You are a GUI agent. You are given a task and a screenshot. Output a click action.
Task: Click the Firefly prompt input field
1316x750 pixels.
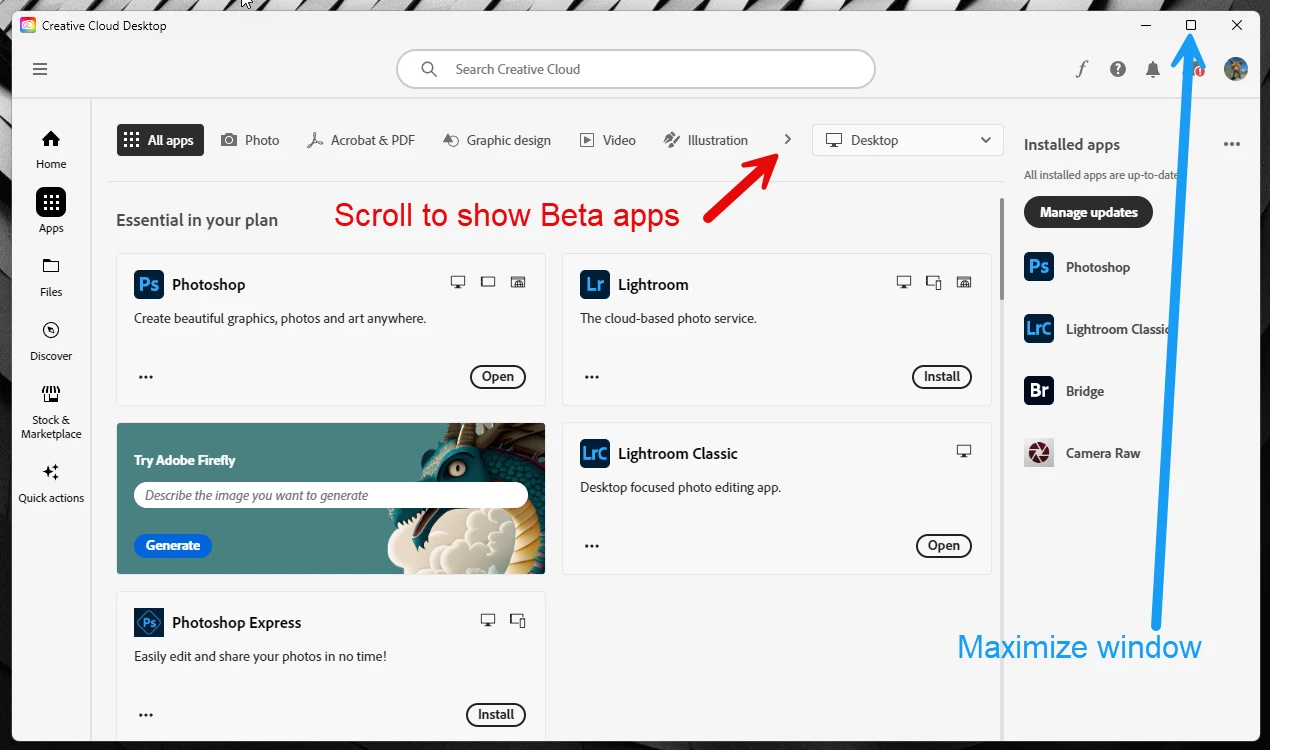click(x=331, y=495)
